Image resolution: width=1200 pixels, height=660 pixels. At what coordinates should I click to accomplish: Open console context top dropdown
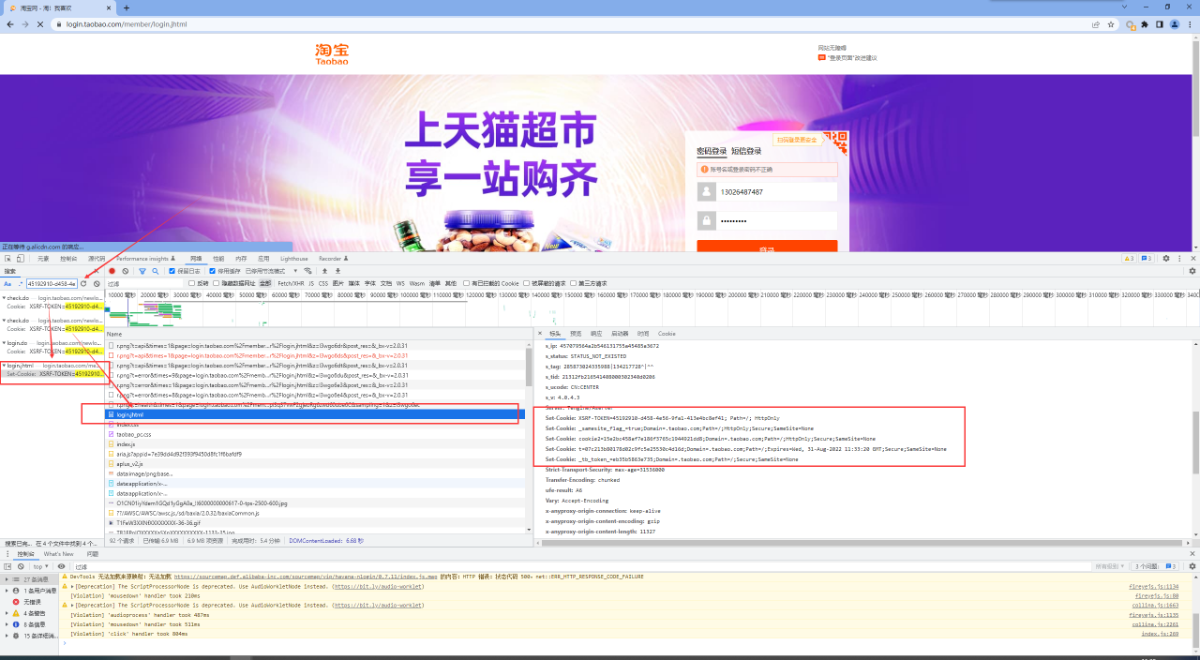40,566
